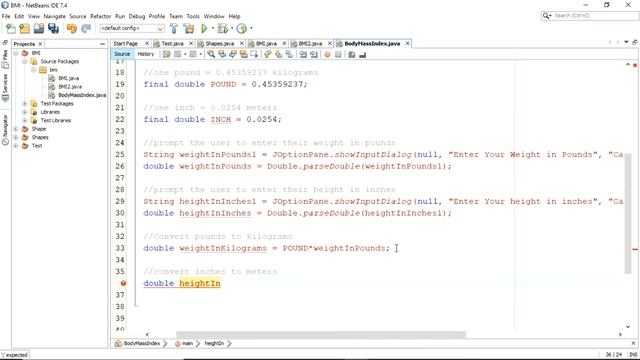
Task: Click BodyMassIndex in the breadcrumb bar
Action: (x=142, y=344)
